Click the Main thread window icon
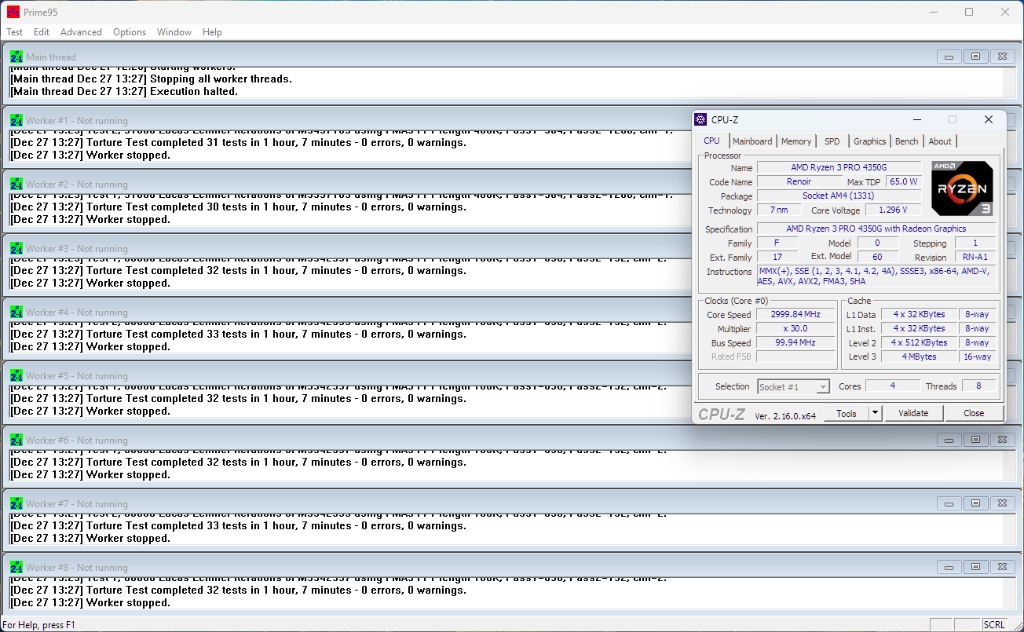 [x=16, y=57]
